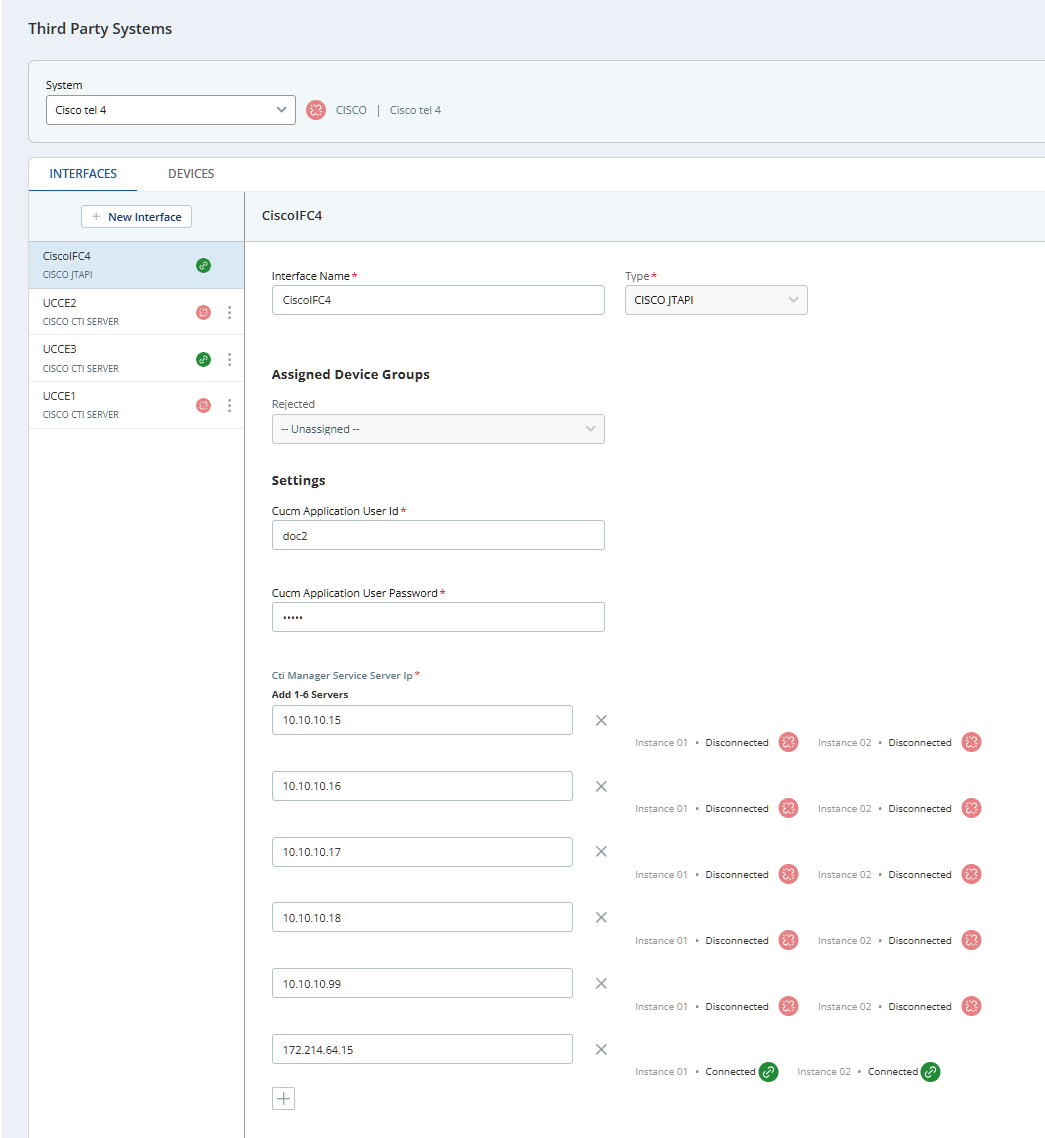This screenshot has width=1045, height=1138.
Task: Remove server 10.10.10.18 with the X icon
Action: pyautogui.click(x=601, y=917)
